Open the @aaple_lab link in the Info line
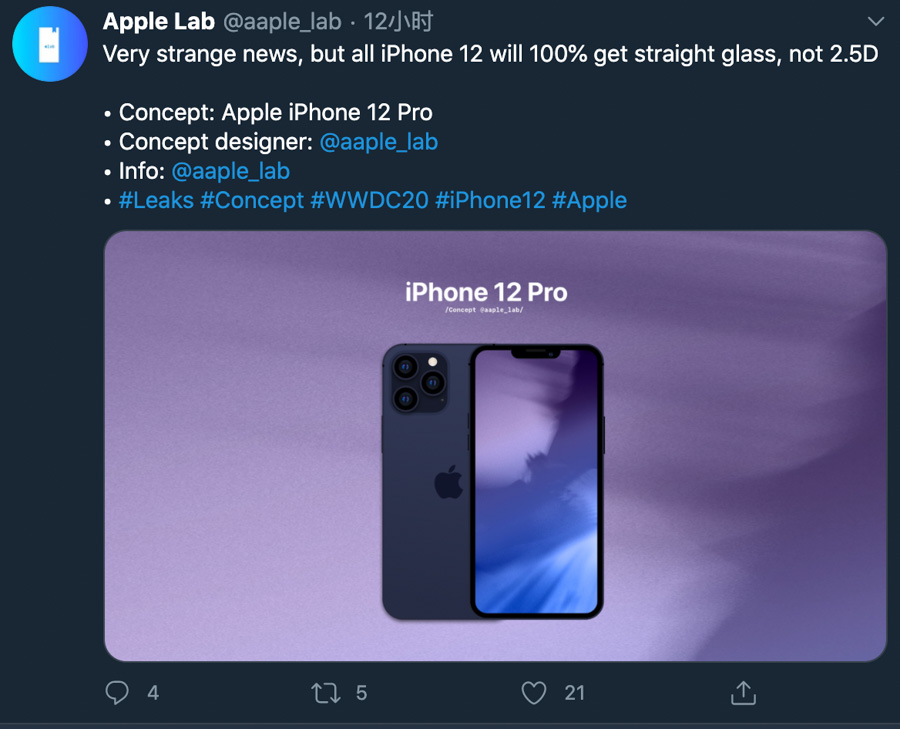900x729 pixels. pyautogui.click(x=231, y=171)
